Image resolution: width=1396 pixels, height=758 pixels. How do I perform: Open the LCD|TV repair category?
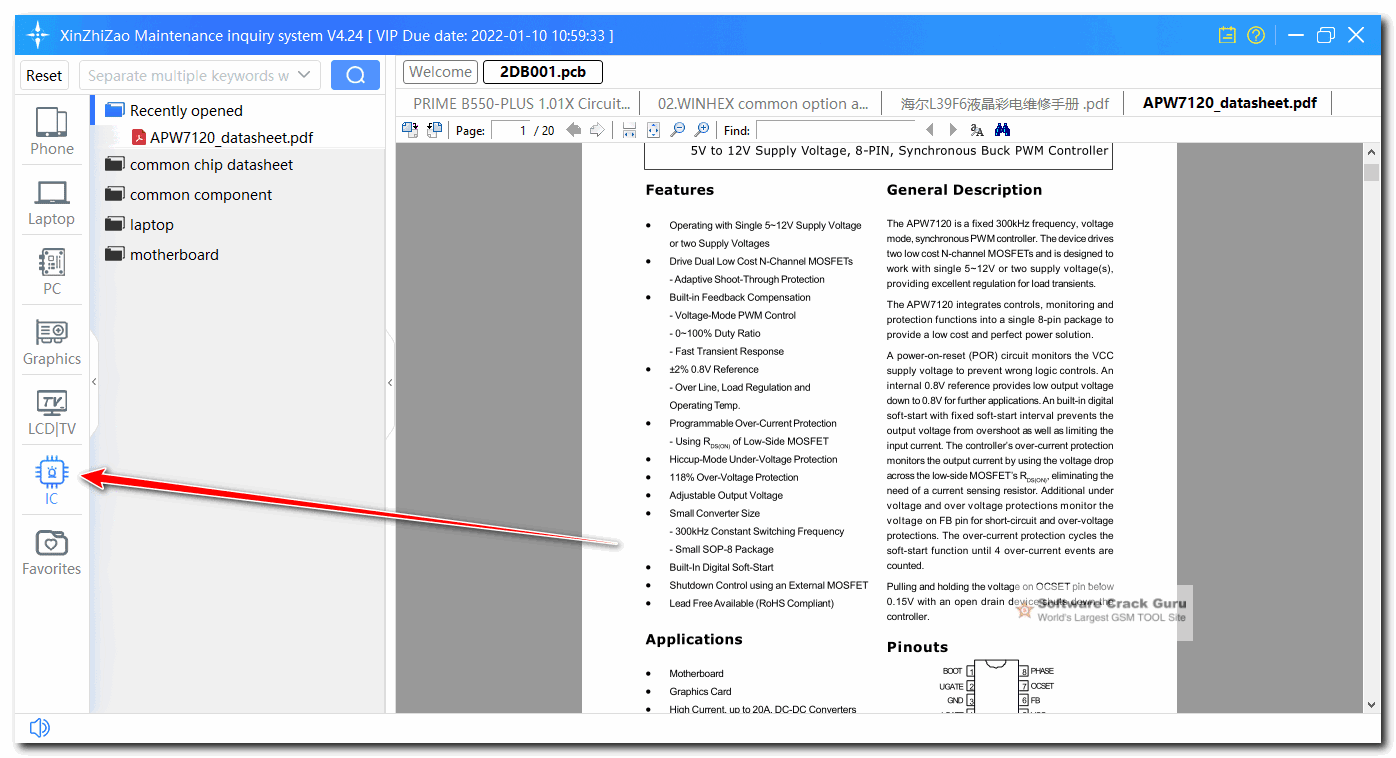(x=51, y=410)
